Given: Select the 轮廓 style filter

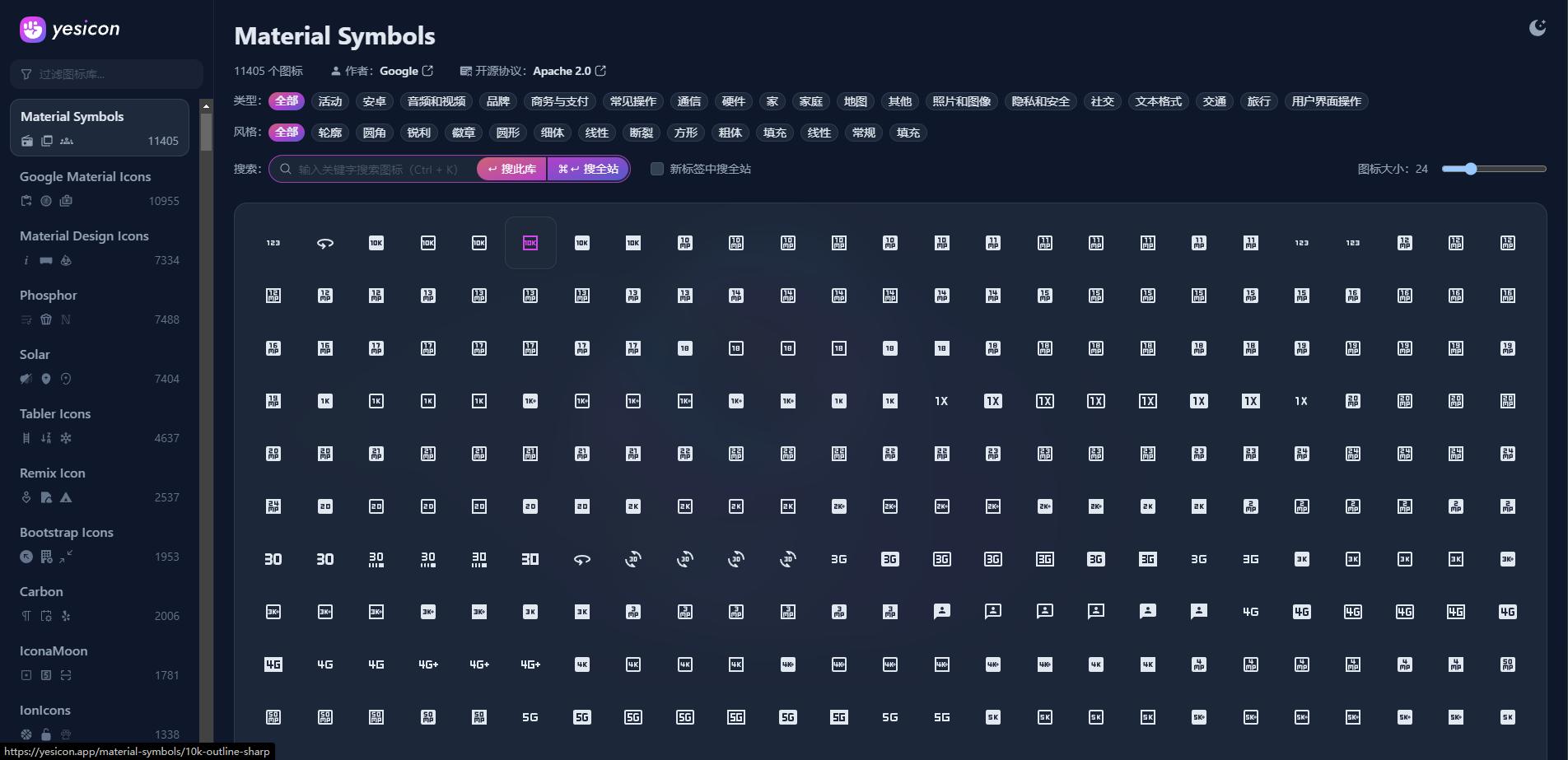Looking at the screenshot, I should [x=330, y=133].
